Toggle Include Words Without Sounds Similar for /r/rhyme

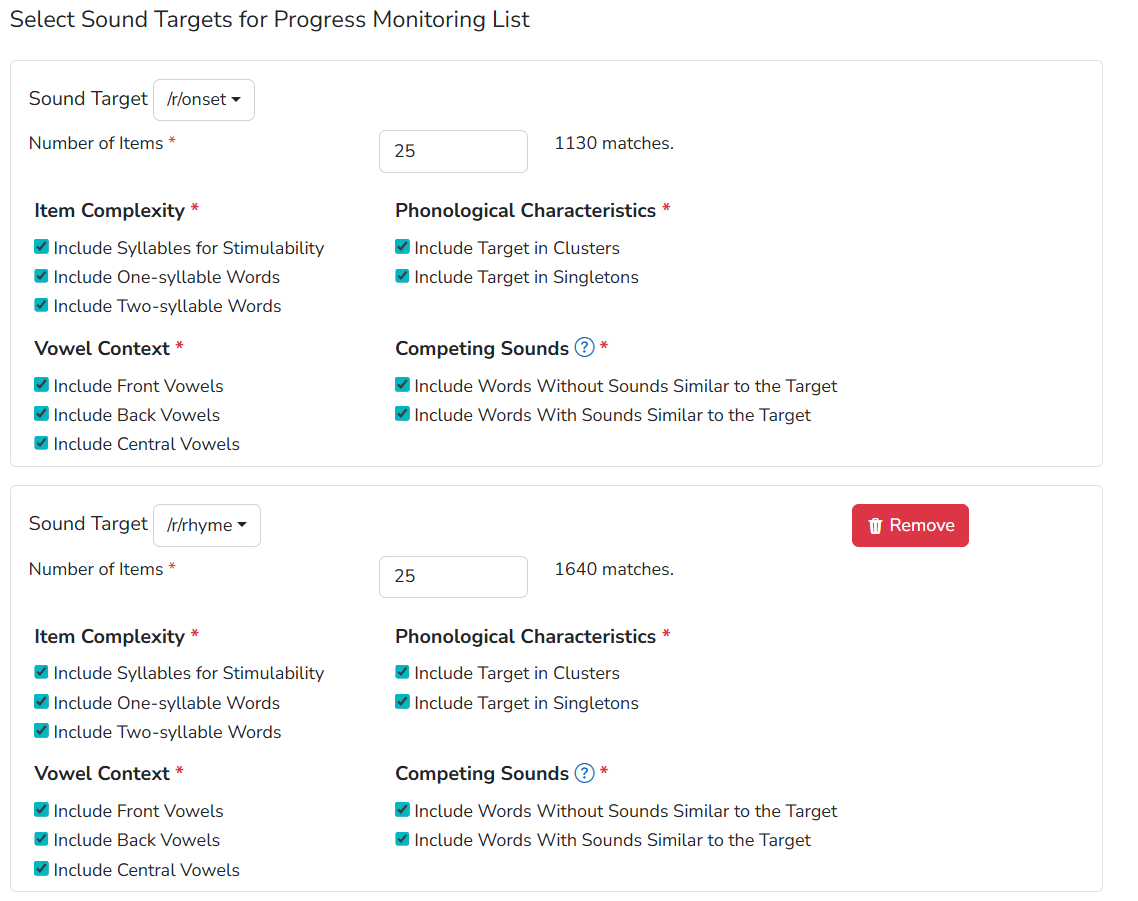402,810
